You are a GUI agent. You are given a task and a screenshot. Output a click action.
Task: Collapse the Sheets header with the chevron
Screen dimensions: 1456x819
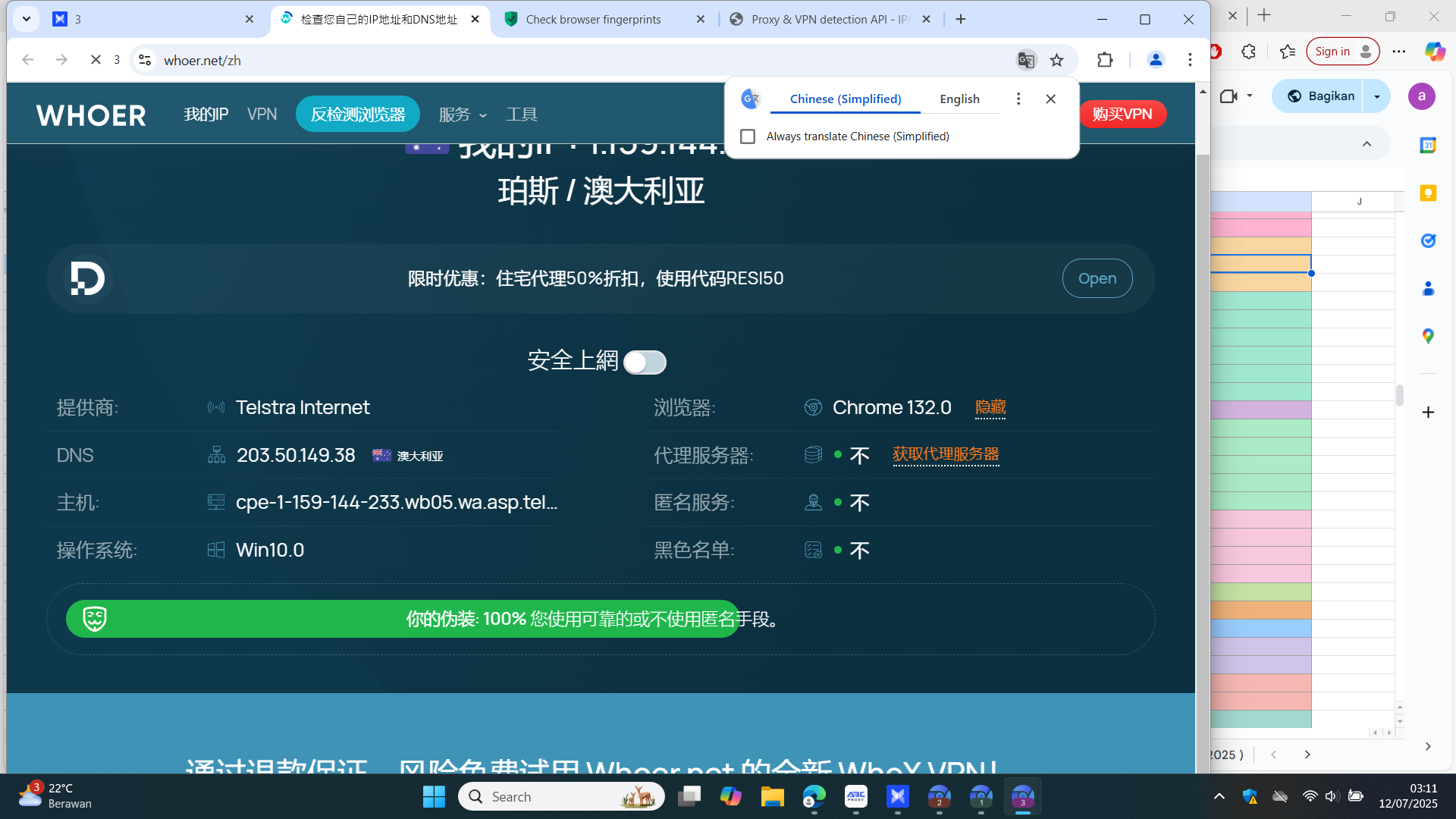[x=1367, y=144]
